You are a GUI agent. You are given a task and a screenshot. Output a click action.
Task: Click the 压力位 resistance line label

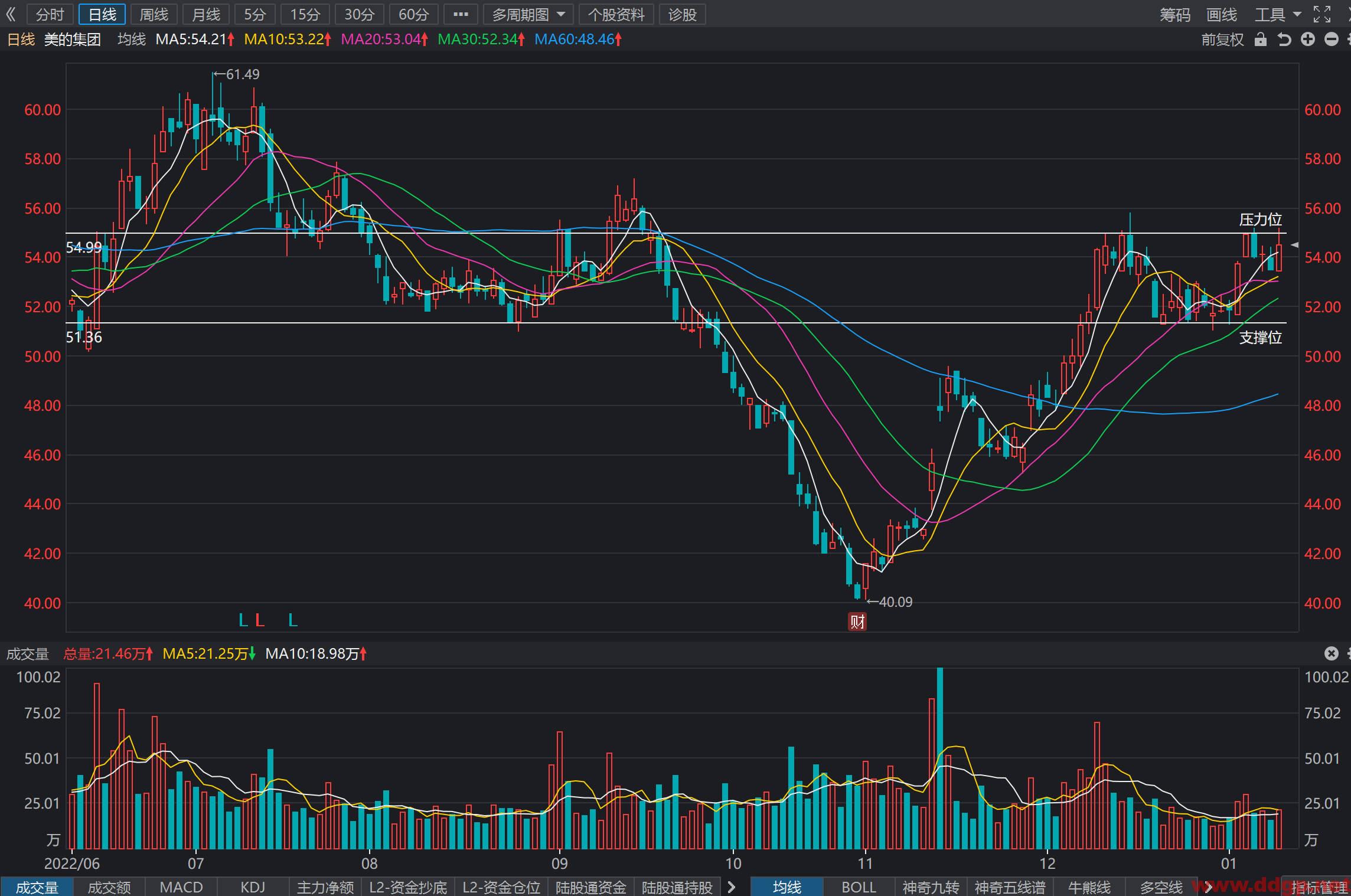(1261, 220)
